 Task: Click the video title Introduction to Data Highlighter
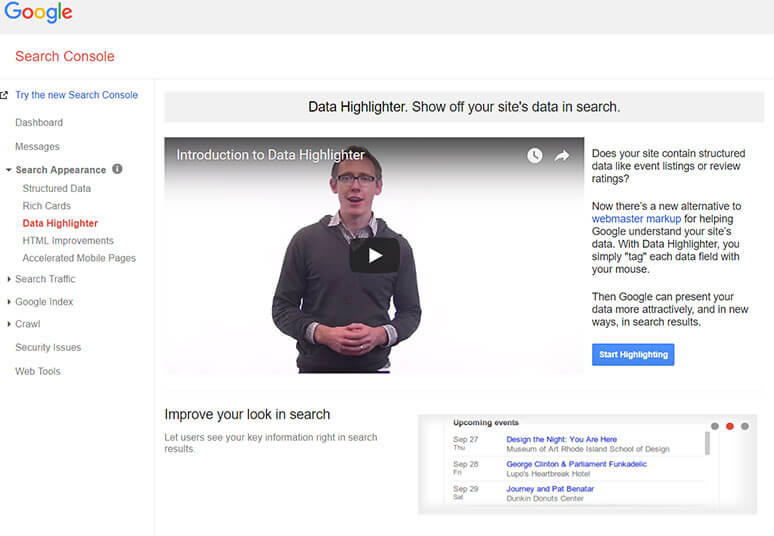click(x=271, y=155)
